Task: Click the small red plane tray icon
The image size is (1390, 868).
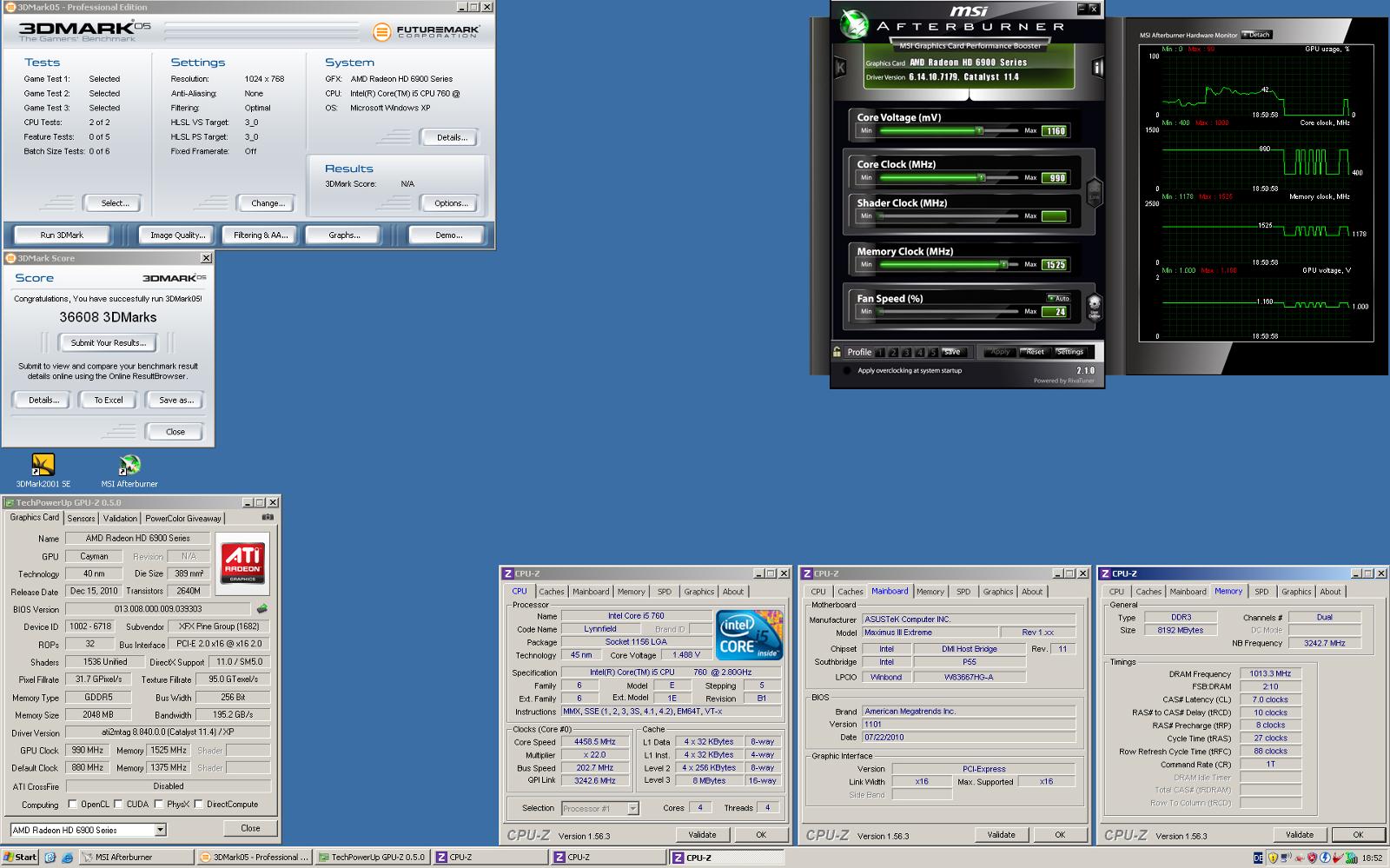Action: (1300, 858)
